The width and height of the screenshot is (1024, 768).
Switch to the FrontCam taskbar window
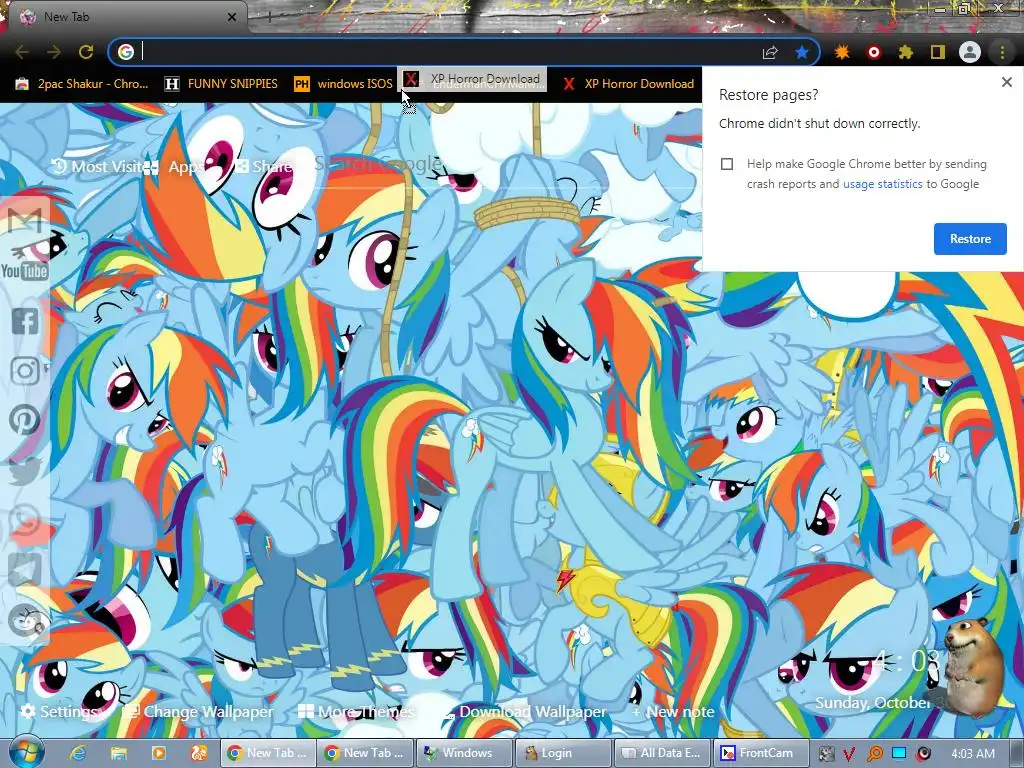(x=760, y=753)
